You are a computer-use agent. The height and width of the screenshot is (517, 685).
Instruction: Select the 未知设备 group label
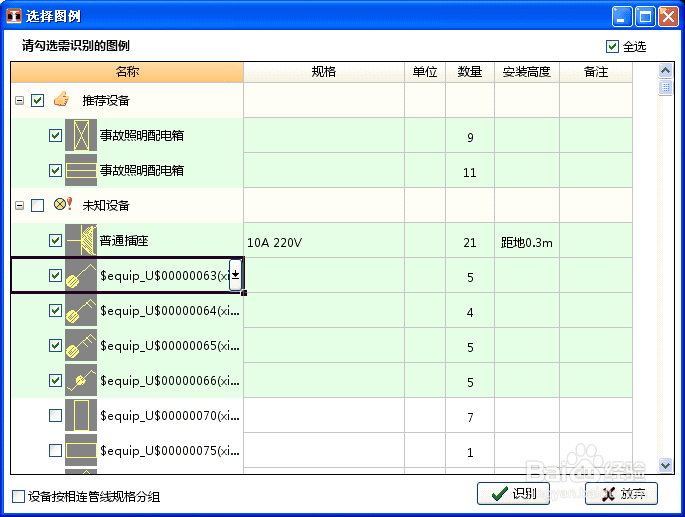click(106, 205)
